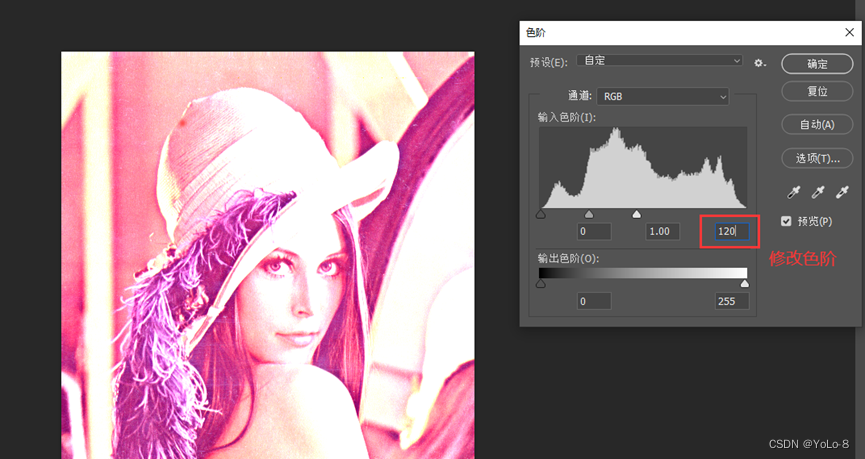Viewport: 865px width, 459px height.
Task: Focus the gamma field showing 1.00
Action: (x=663, y=231)
